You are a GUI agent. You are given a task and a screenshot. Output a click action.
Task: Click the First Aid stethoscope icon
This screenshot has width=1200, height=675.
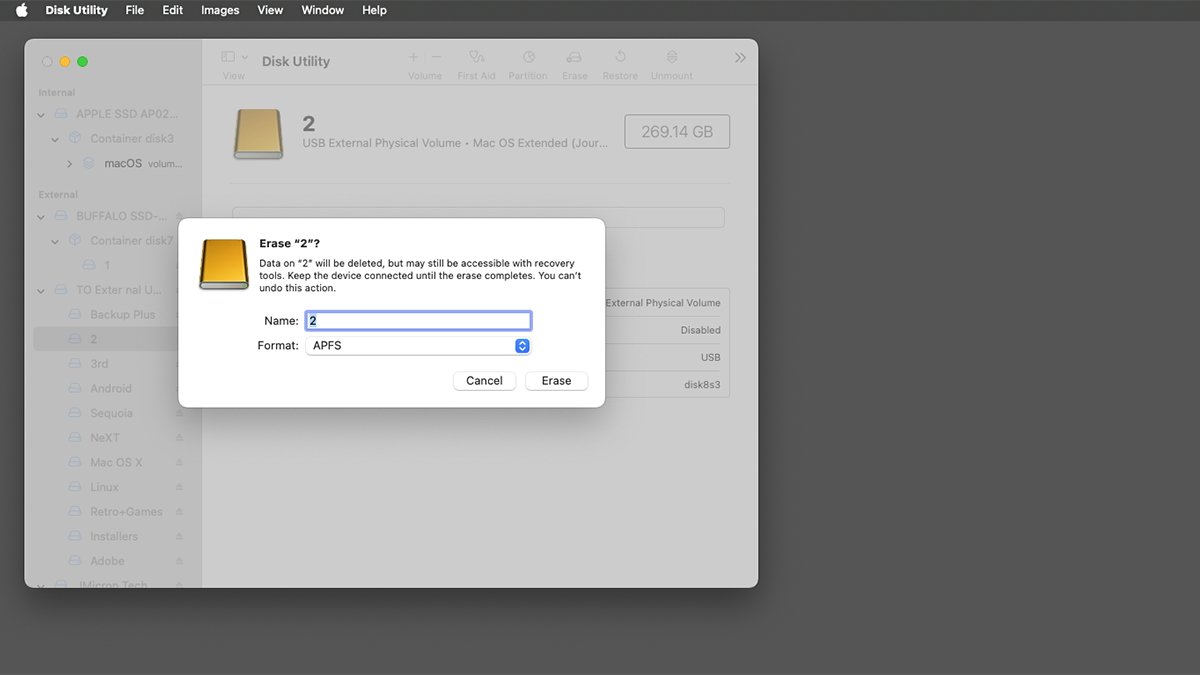[x=476, y=57]
